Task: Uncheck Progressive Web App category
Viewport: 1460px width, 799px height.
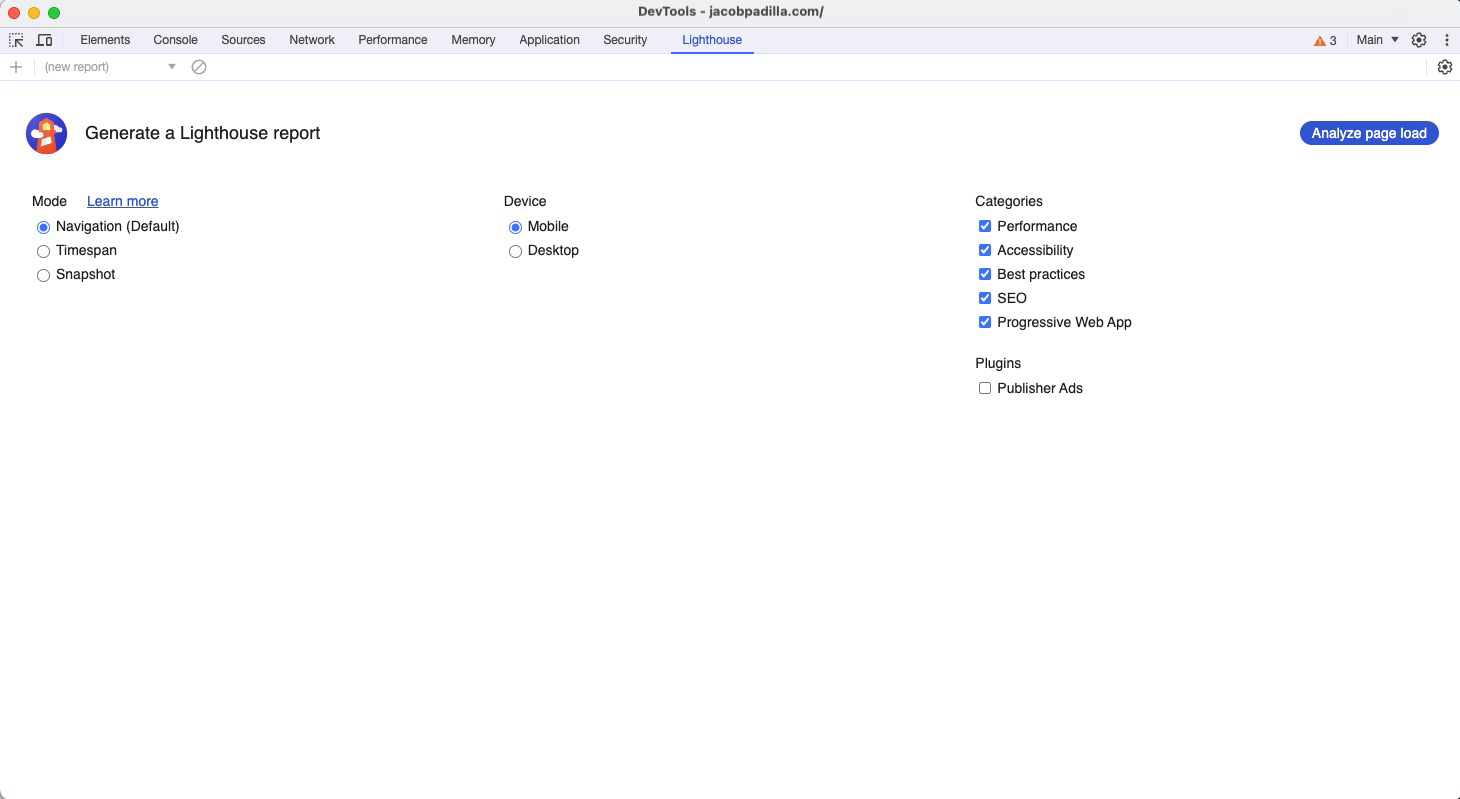Action: click(985, 322)
